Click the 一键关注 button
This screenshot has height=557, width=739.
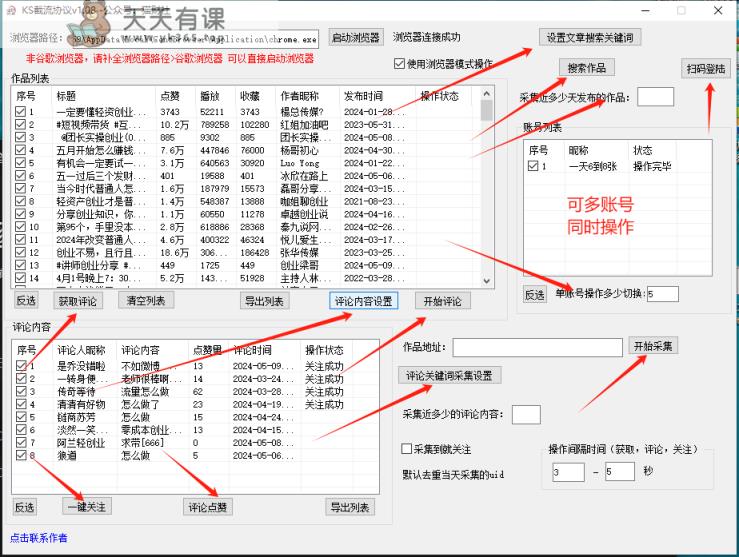[85, 507]
